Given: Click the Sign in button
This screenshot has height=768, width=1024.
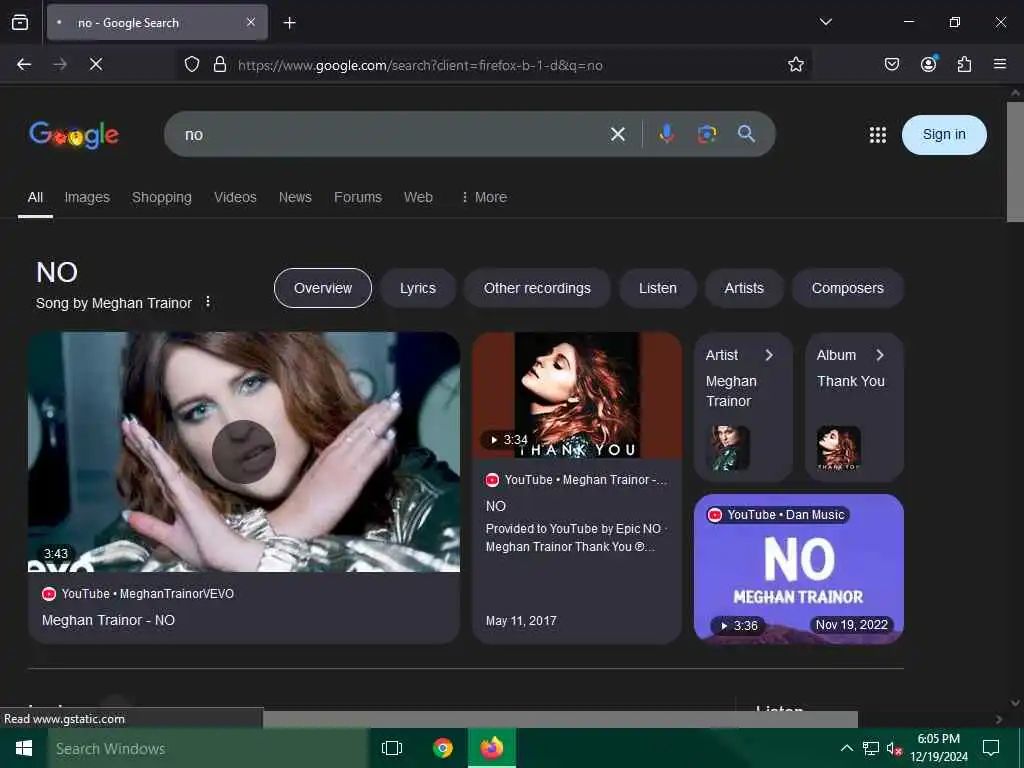Looking at the screenshot, I should point(944,135).
